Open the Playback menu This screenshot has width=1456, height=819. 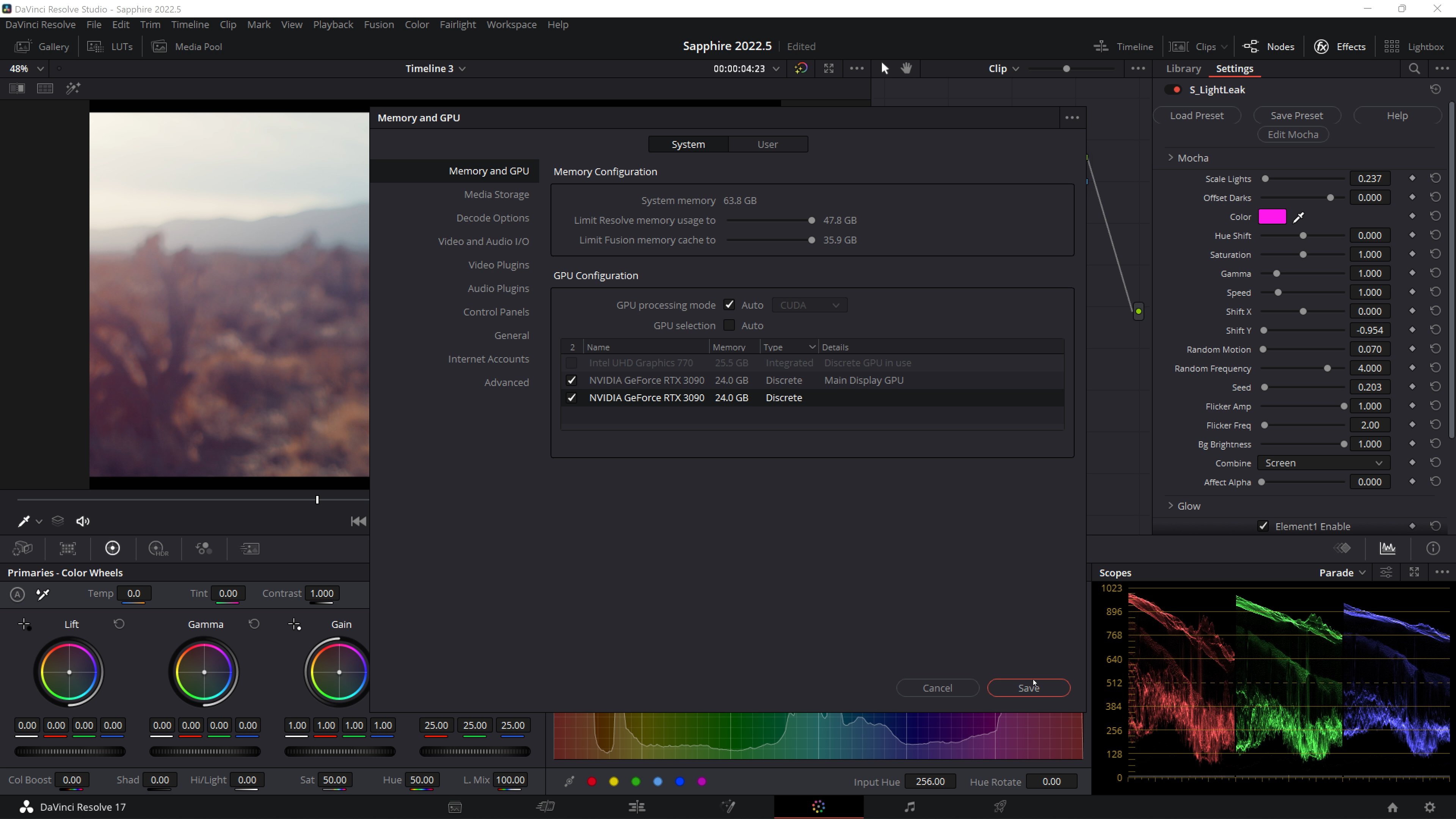pos(333,24)
